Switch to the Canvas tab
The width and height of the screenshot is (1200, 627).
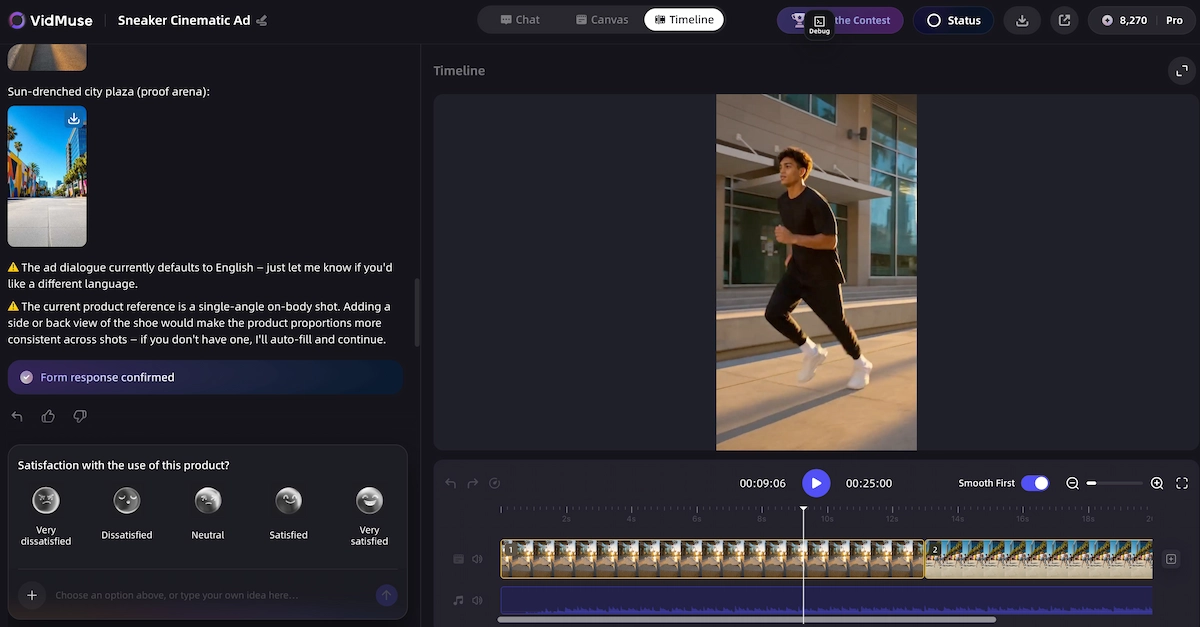tap(602, 19)
